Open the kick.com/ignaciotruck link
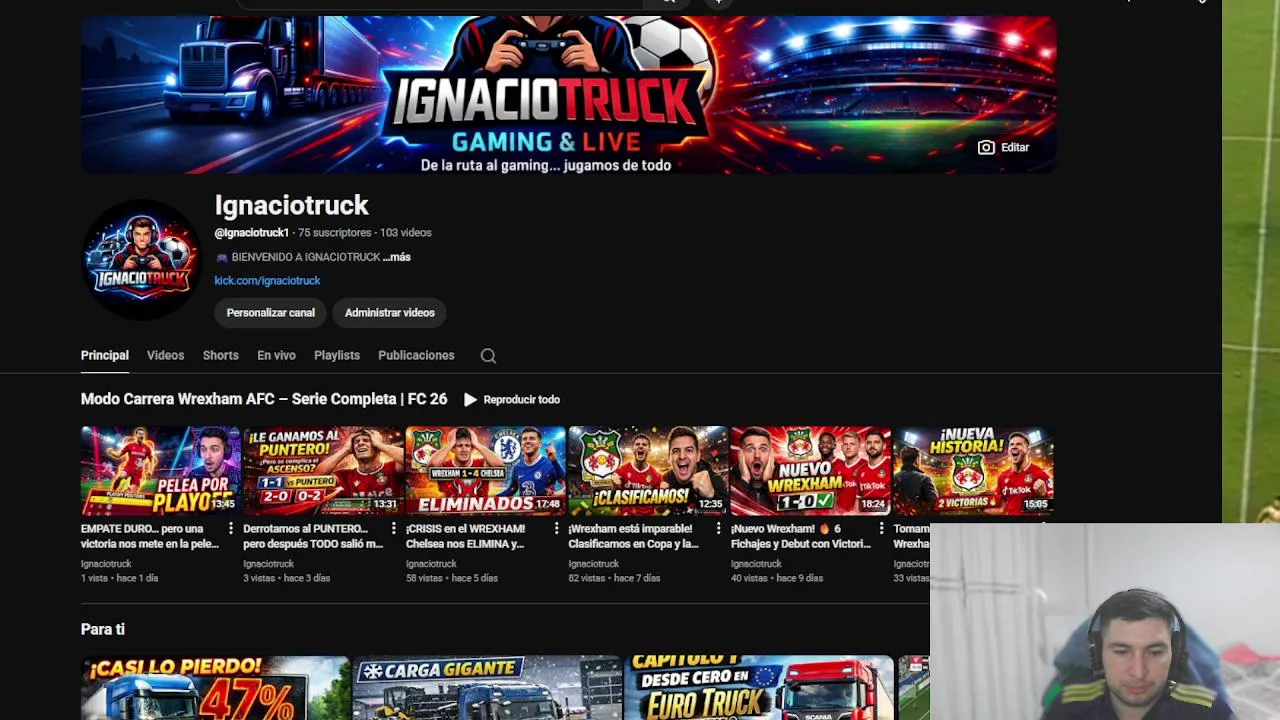Viewport: 1280px width, 720px height. [x=267, y=281]
